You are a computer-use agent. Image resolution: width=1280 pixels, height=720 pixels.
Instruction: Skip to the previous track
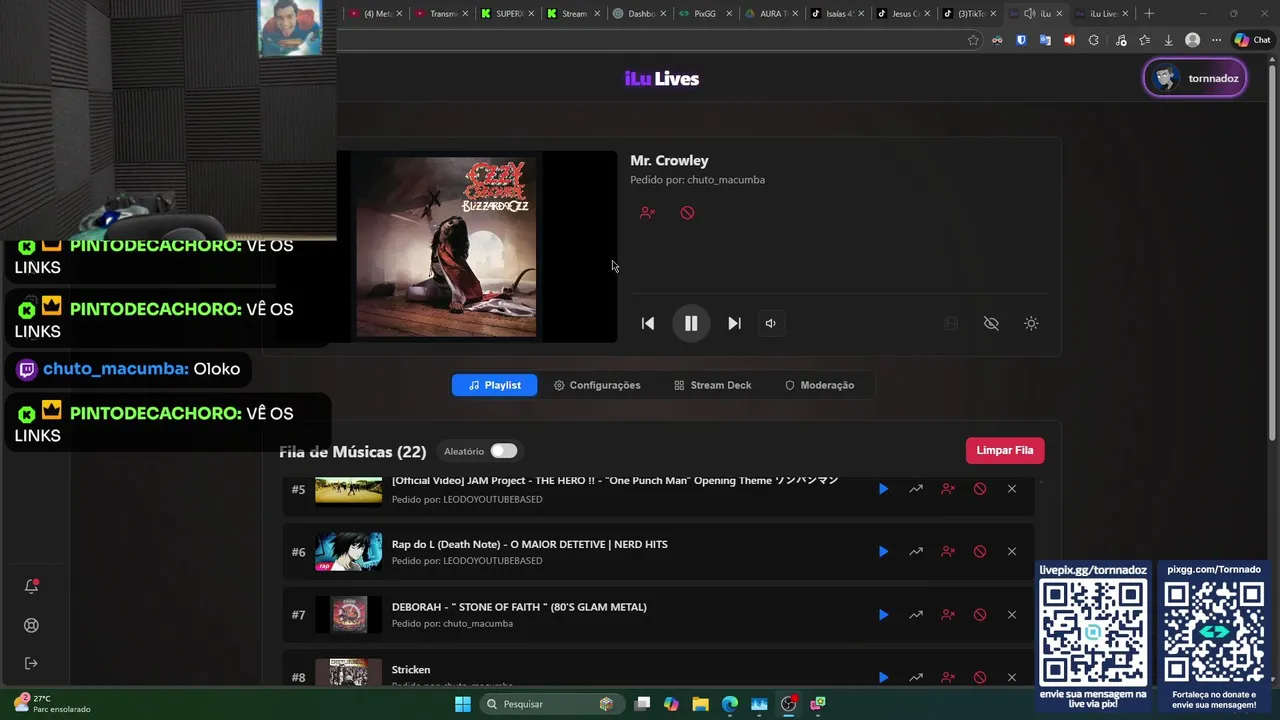pyautogui.click(x=648, y=323)
